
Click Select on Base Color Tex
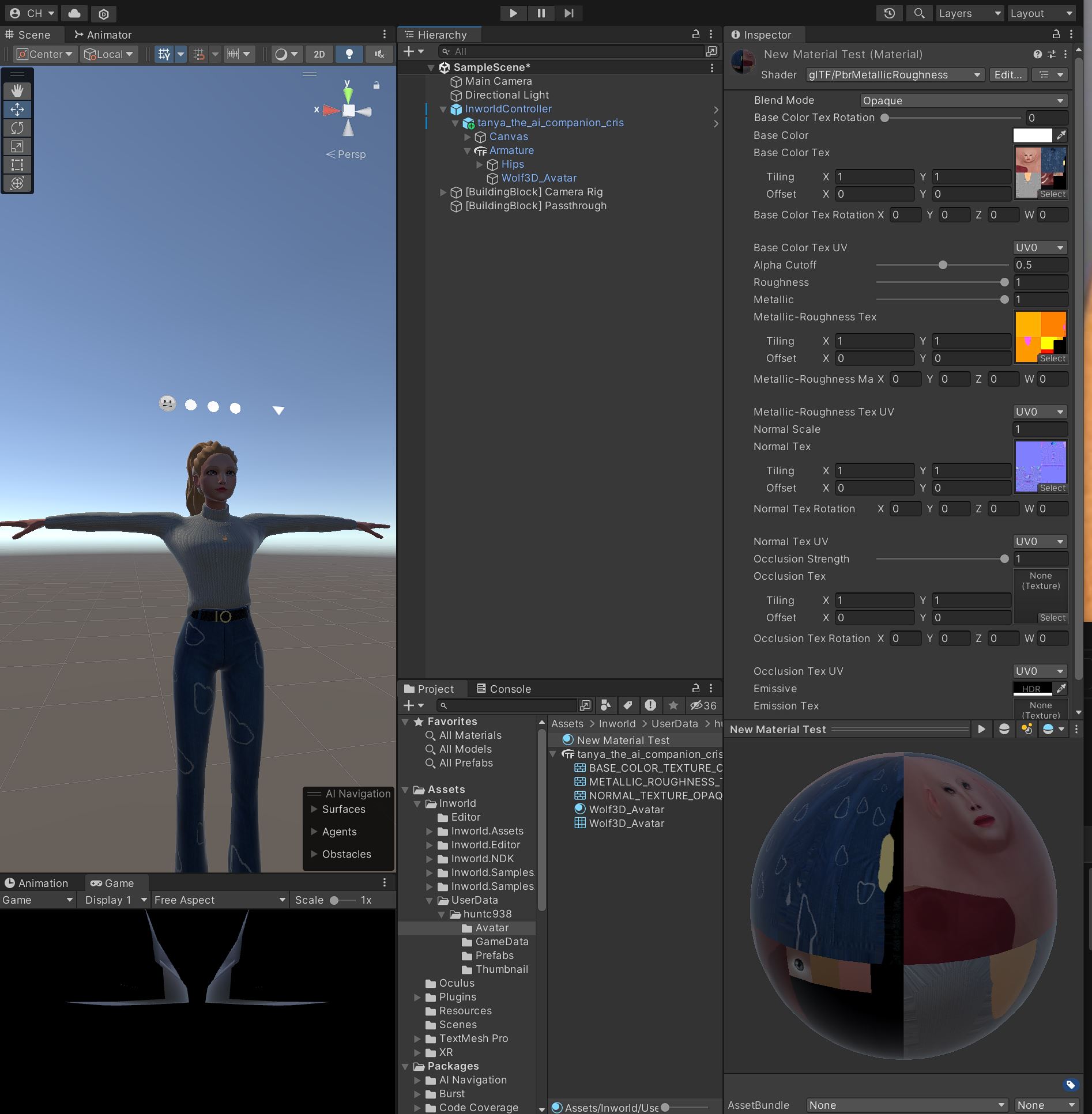pyautogui.click(x=1052, y=194)
